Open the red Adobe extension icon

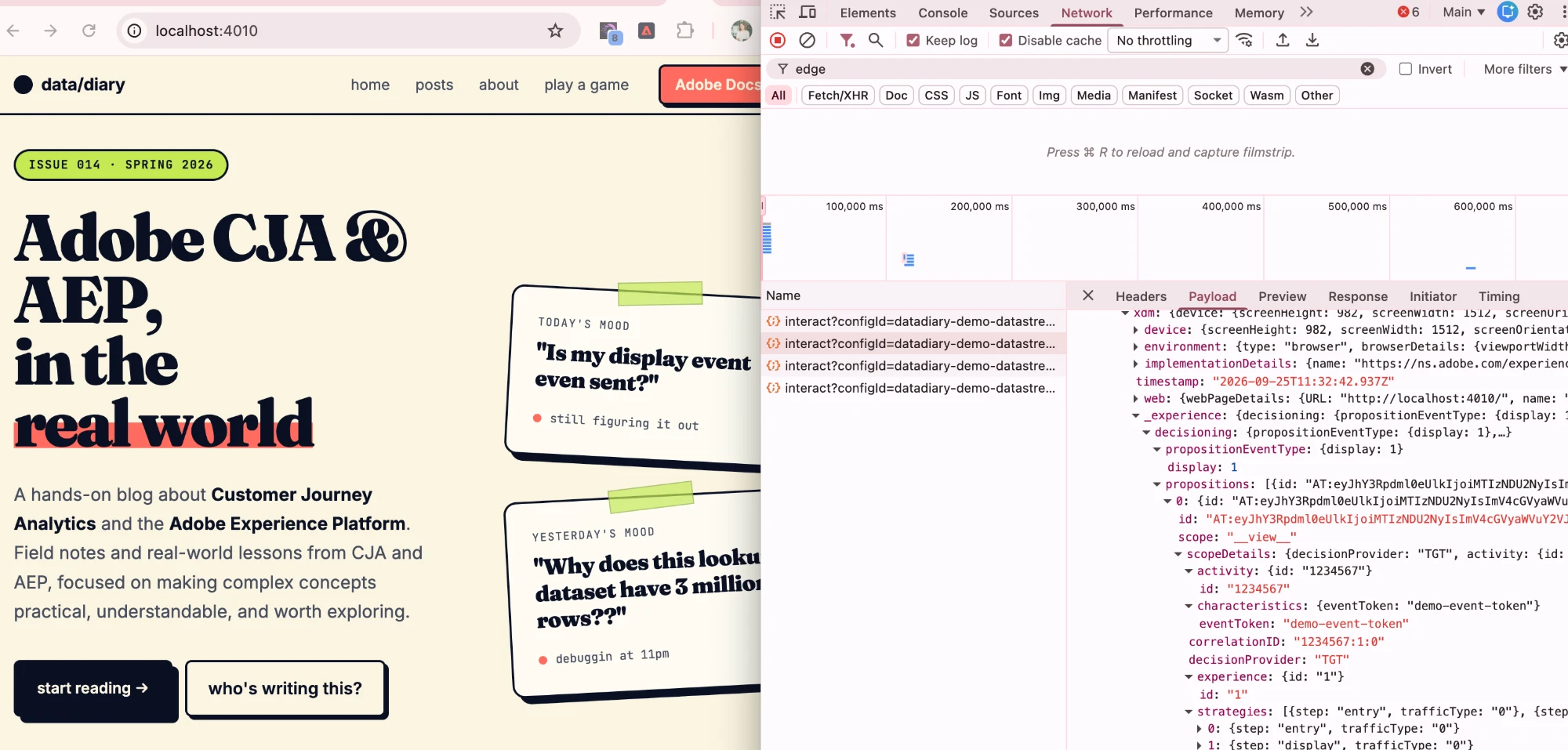click(646, 31)
